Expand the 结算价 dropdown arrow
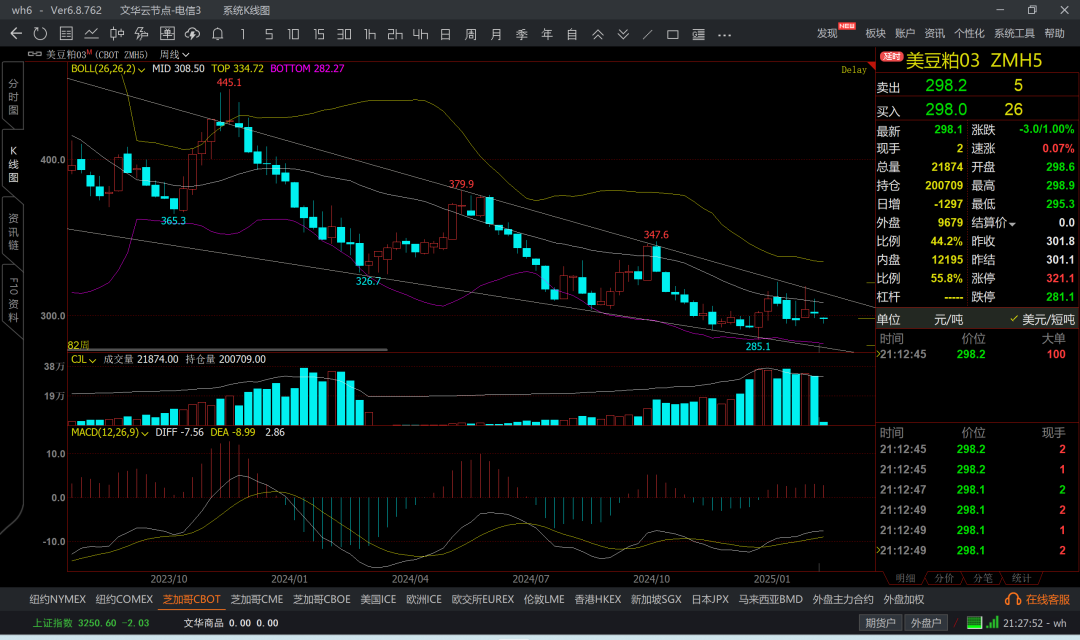This screenshot has height=640, width=1080. click(1012, 223)
